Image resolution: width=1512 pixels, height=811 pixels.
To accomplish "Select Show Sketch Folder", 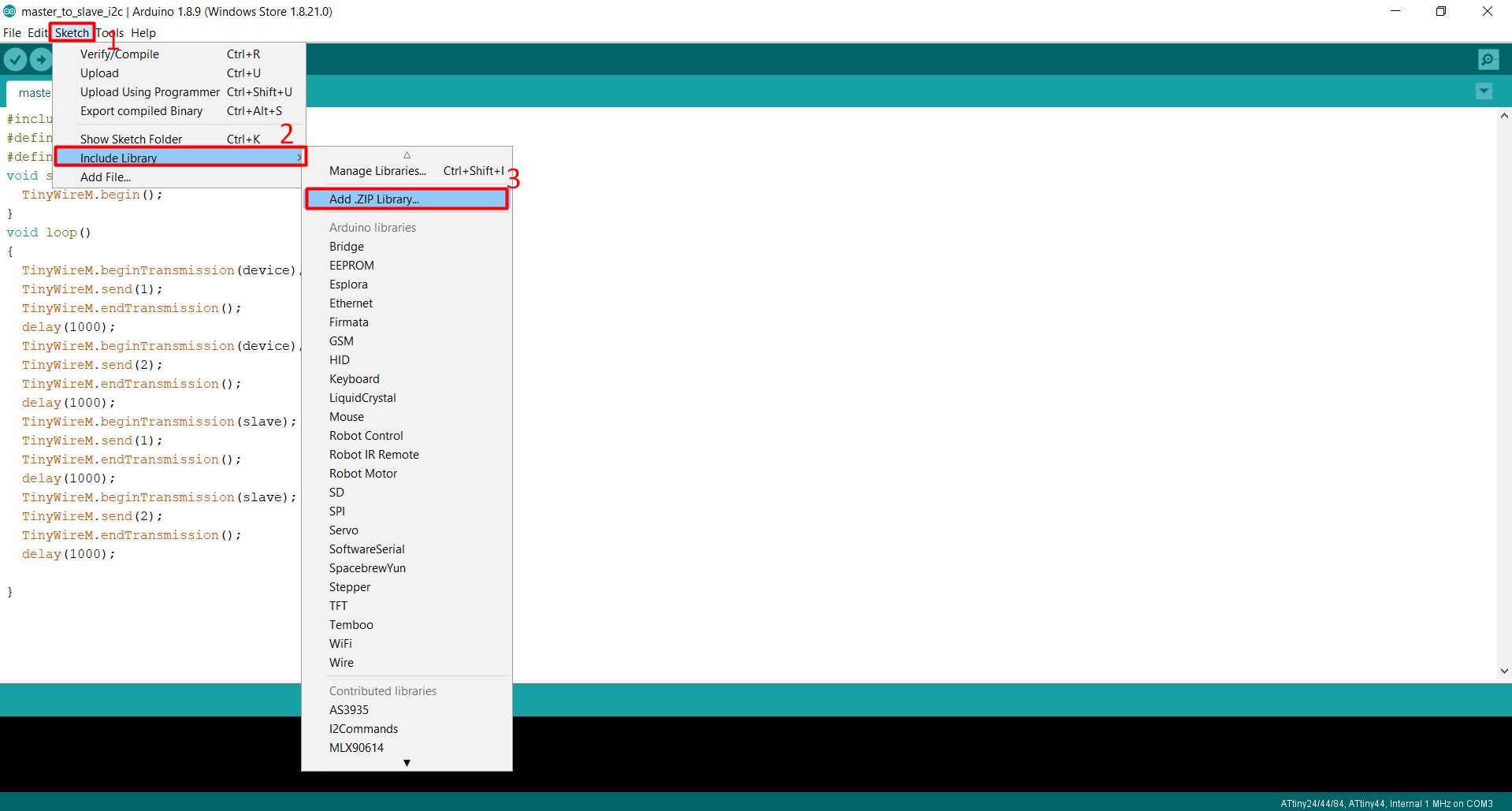I will [179, 140].
